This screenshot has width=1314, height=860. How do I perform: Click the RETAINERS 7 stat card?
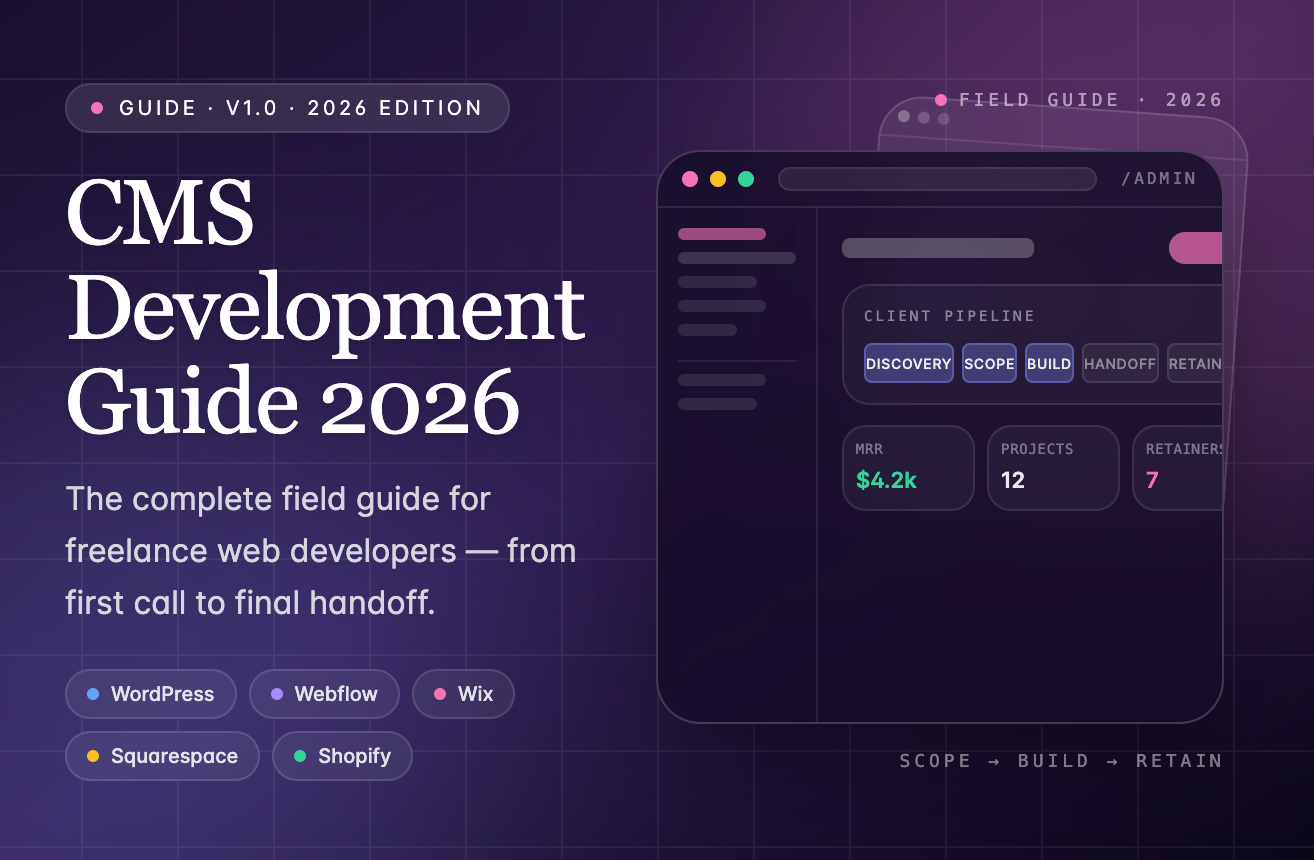coord(1178,468)
